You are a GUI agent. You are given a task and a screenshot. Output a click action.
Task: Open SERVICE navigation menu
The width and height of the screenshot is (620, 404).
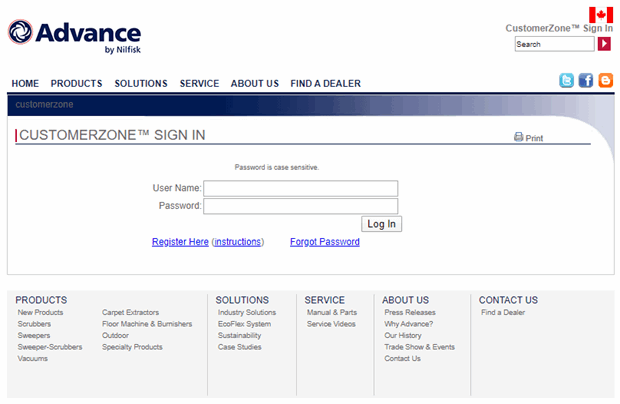tap(199, 84)
